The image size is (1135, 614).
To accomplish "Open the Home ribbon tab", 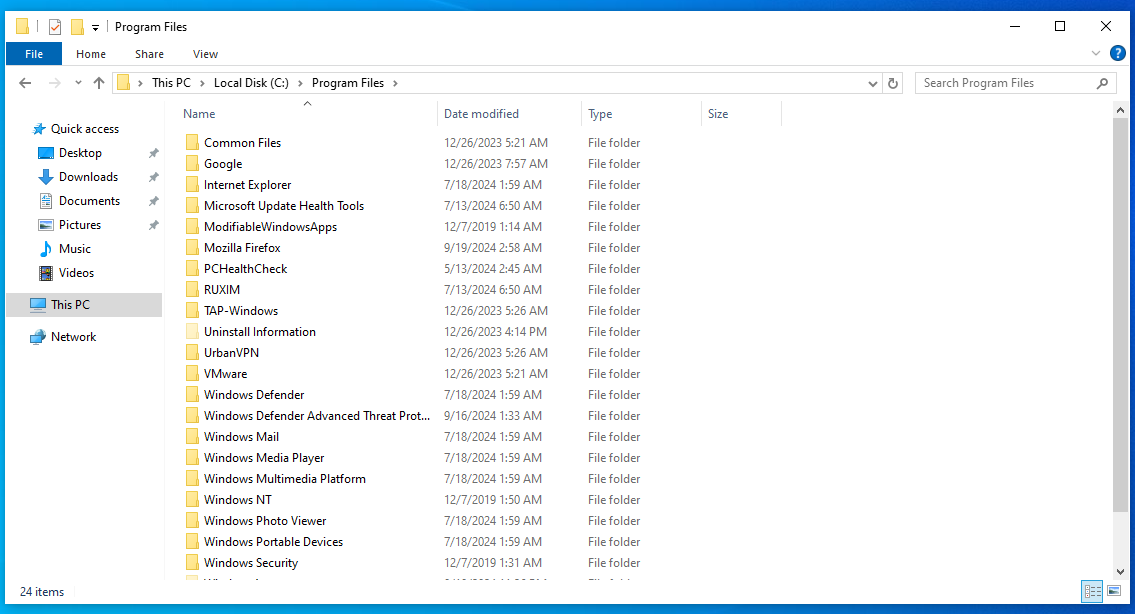I will (x=90, y=54).
